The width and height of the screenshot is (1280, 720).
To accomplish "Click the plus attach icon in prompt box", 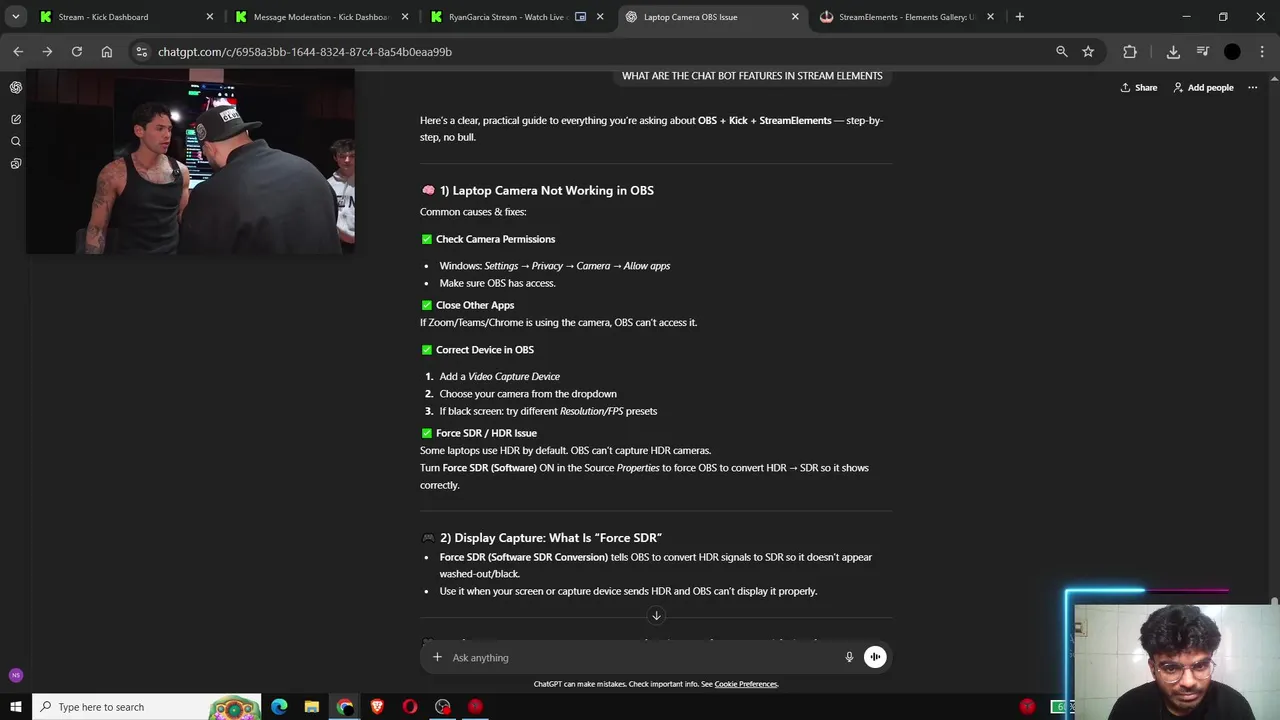I will (437, 657).
